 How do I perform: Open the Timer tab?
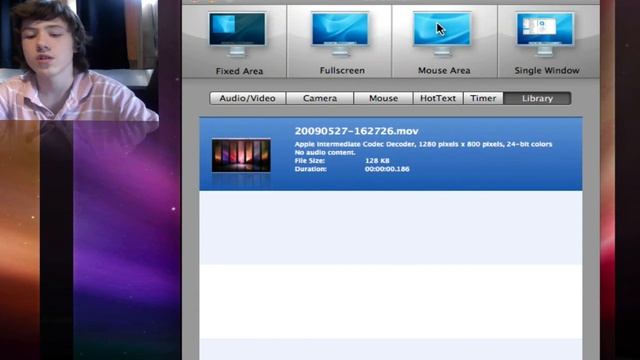pyautogui.click(x=483, y=98)
